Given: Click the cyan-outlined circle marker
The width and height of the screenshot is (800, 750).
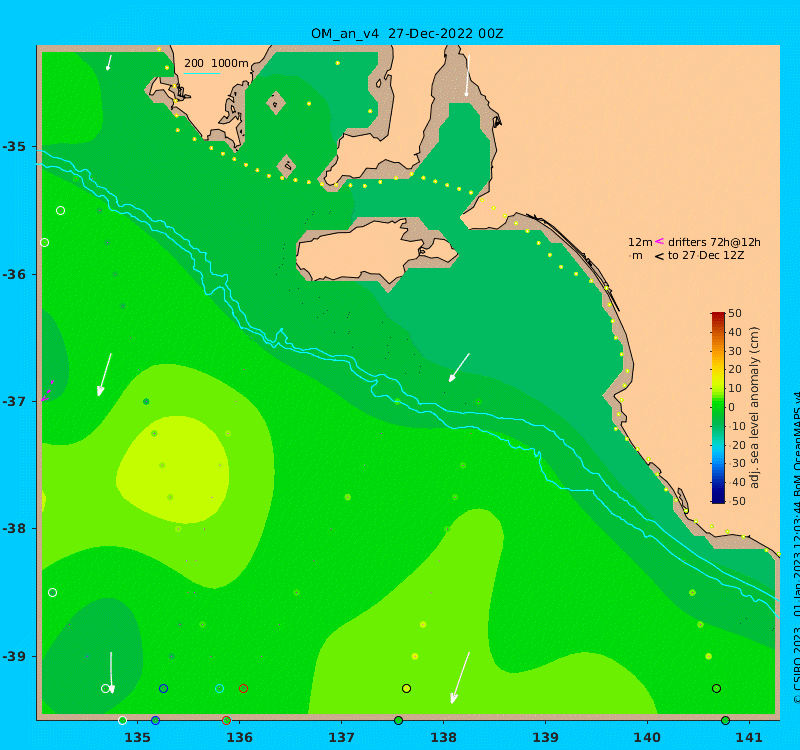Looking at the screenshot, I should point(219,689).
